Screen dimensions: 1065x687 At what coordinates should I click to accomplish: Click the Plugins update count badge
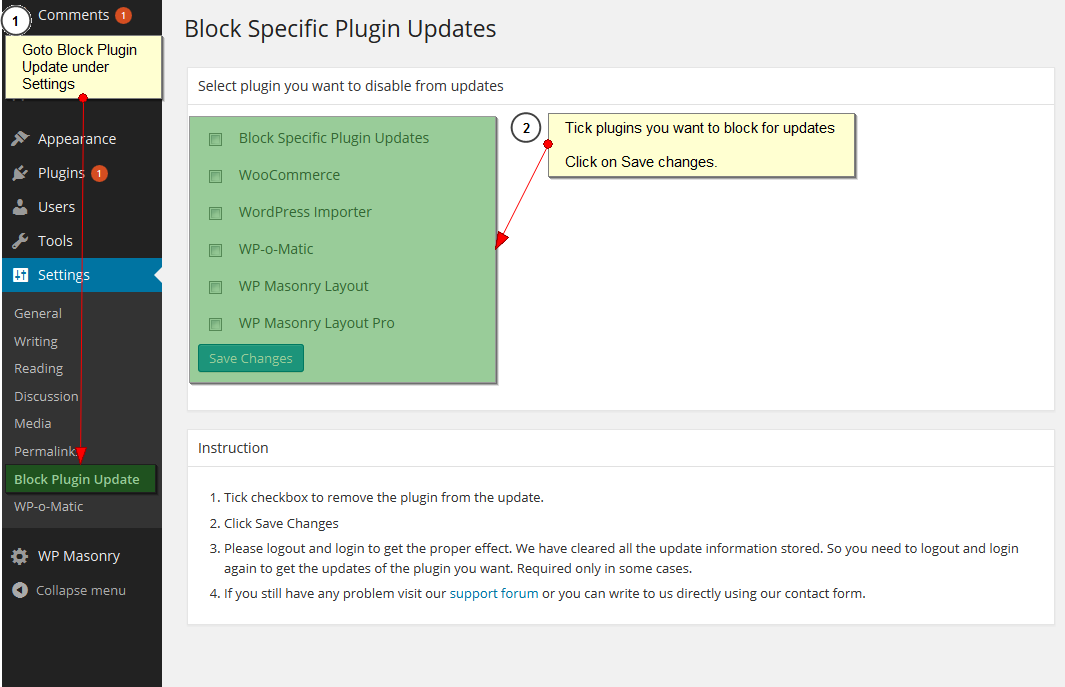pyautogui.click(x=99, y=173)
